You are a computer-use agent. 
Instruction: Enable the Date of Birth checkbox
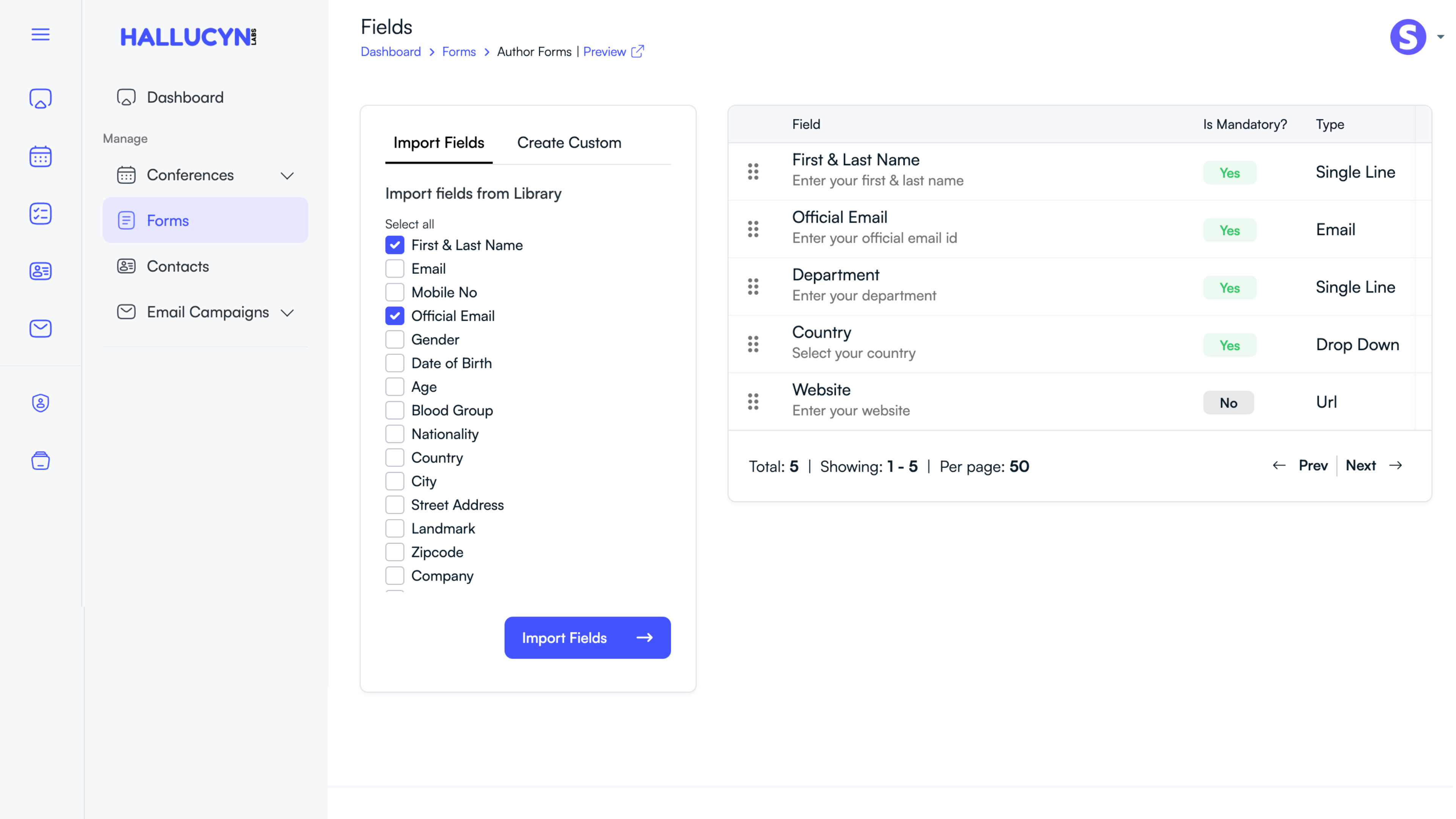tap(394, 363)
